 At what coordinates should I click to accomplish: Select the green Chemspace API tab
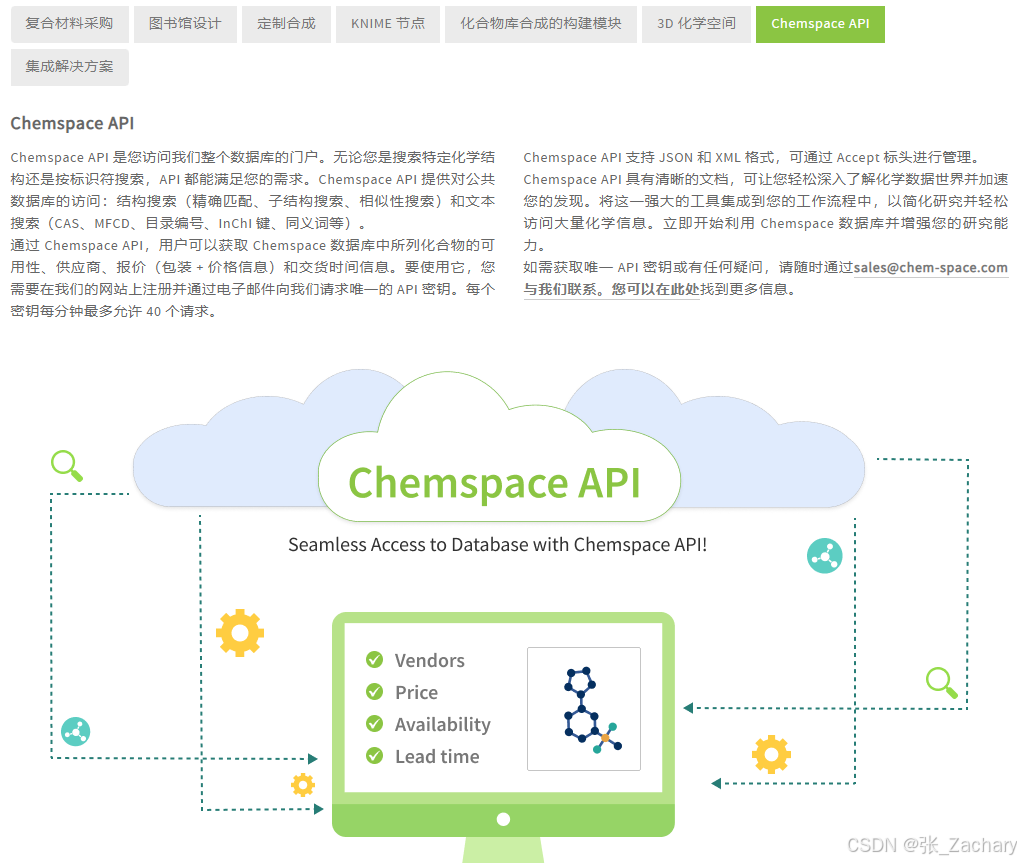pos(820,24)
